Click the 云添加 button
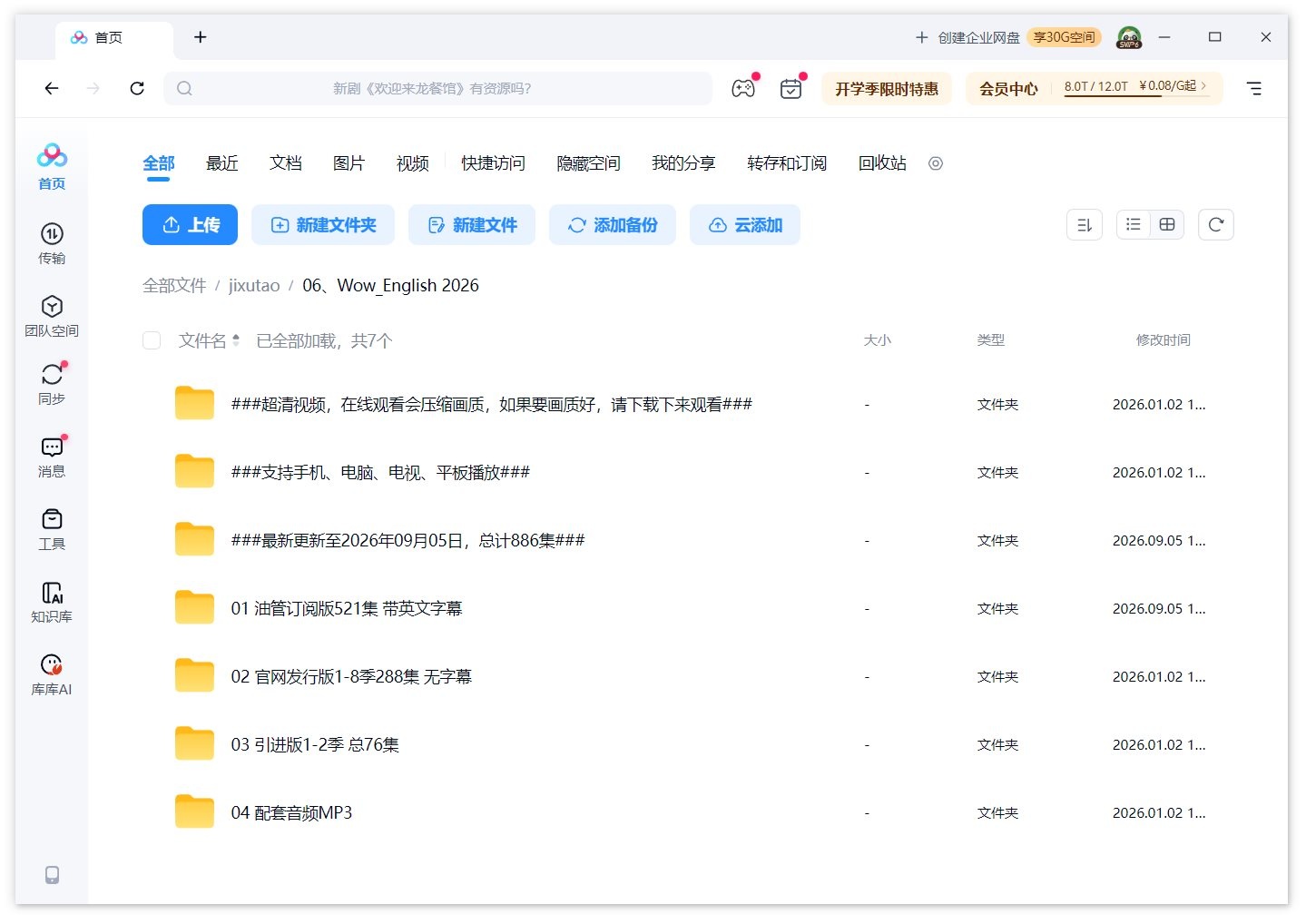 [745, 225]
